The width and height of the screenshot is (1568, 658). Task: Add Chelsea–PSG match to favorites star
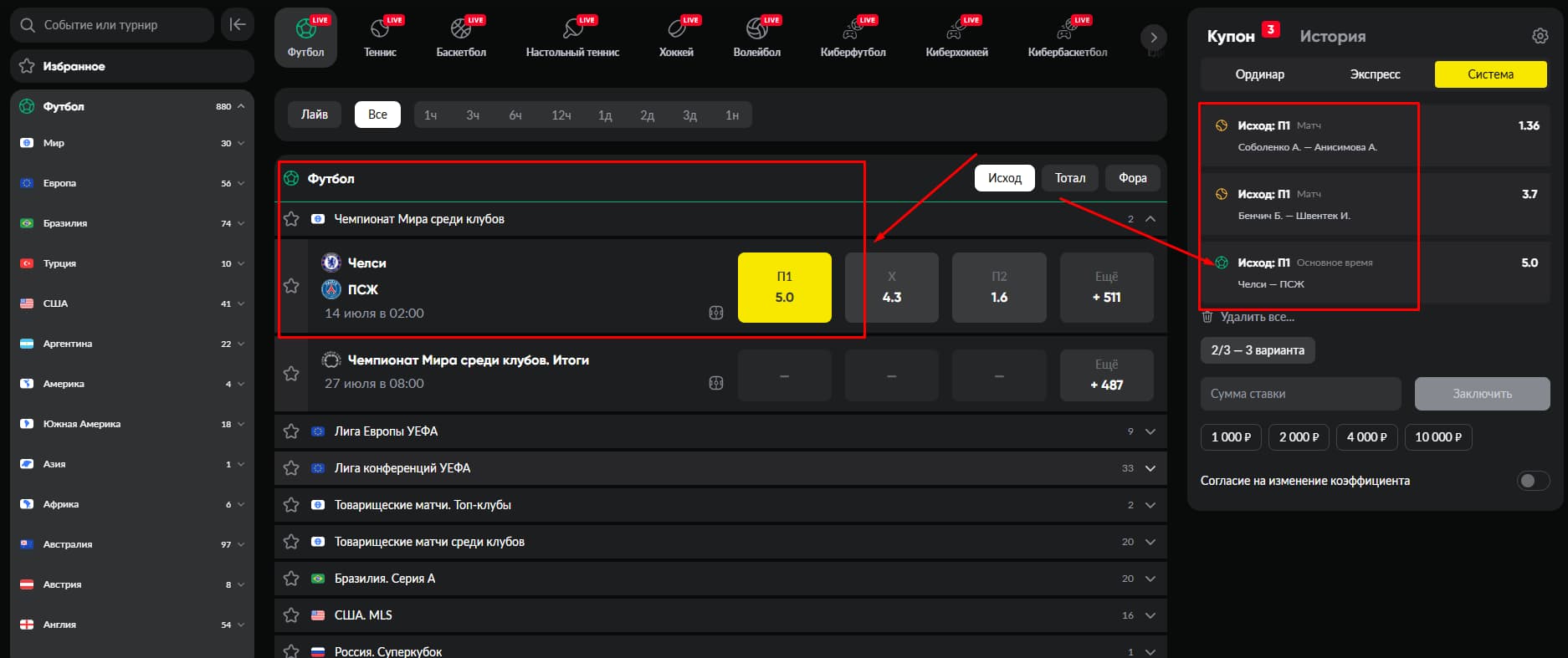point(291,286)
